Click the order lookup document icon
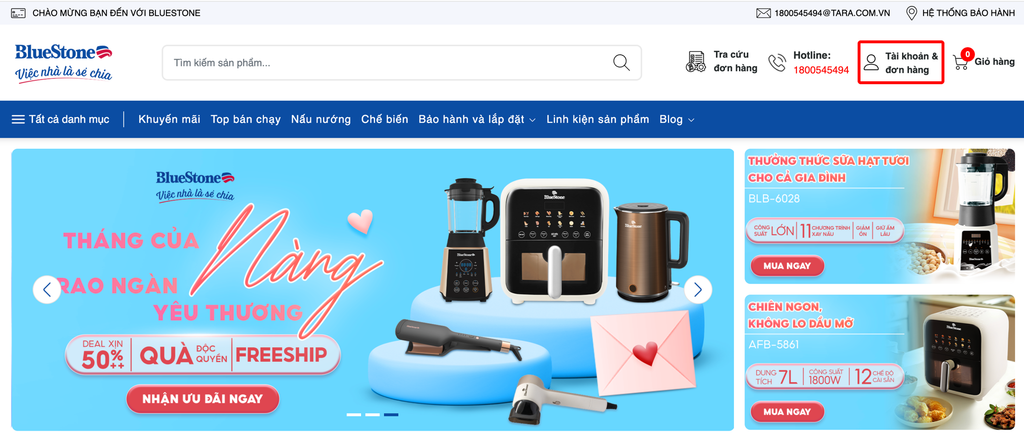This screenshot has width=1024, height=443. point(696,62)
